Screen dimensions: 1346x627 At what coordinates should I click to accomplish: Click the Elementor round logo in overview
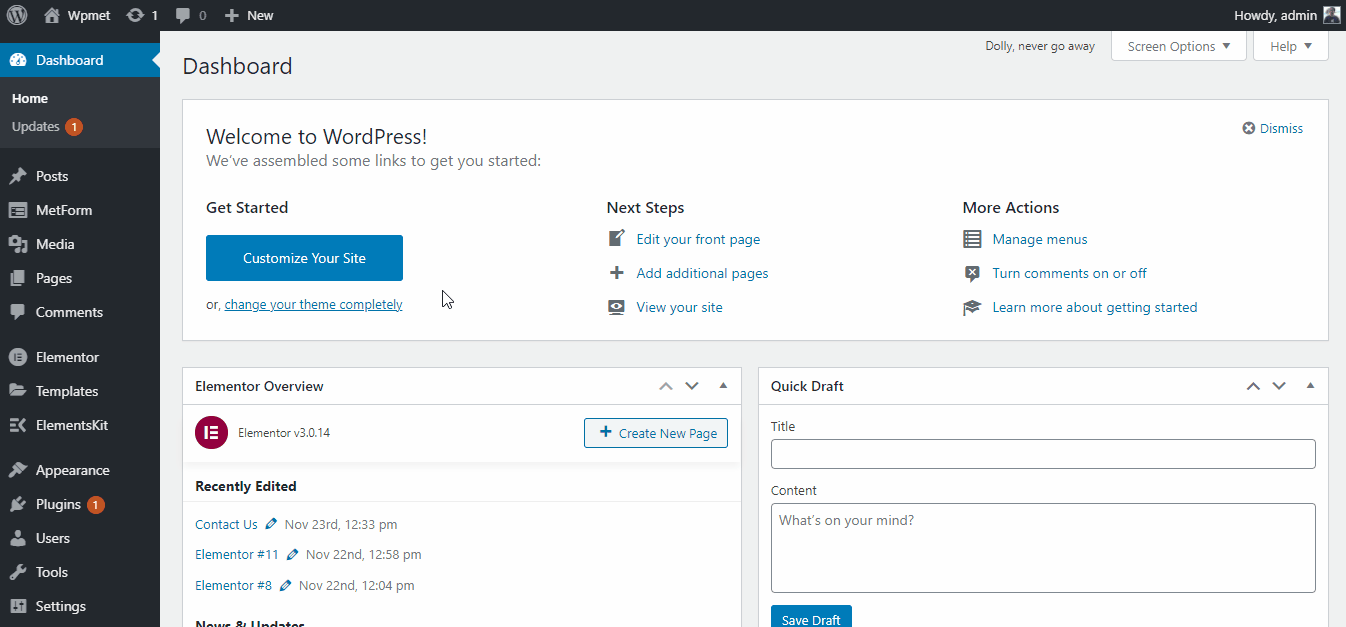tap(211, 433)
